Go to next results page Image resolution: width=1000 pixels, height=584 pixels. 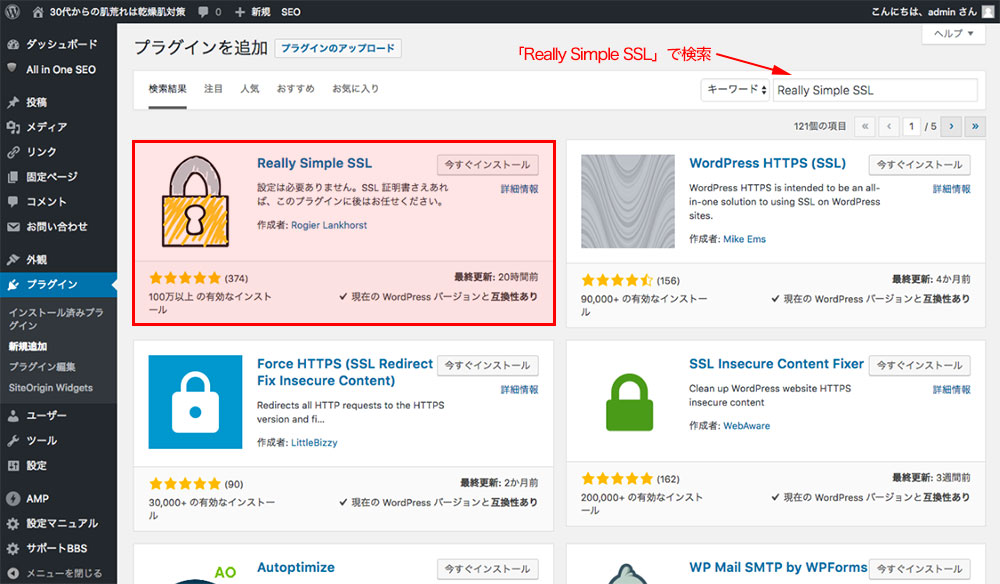(x=951, y=126)
